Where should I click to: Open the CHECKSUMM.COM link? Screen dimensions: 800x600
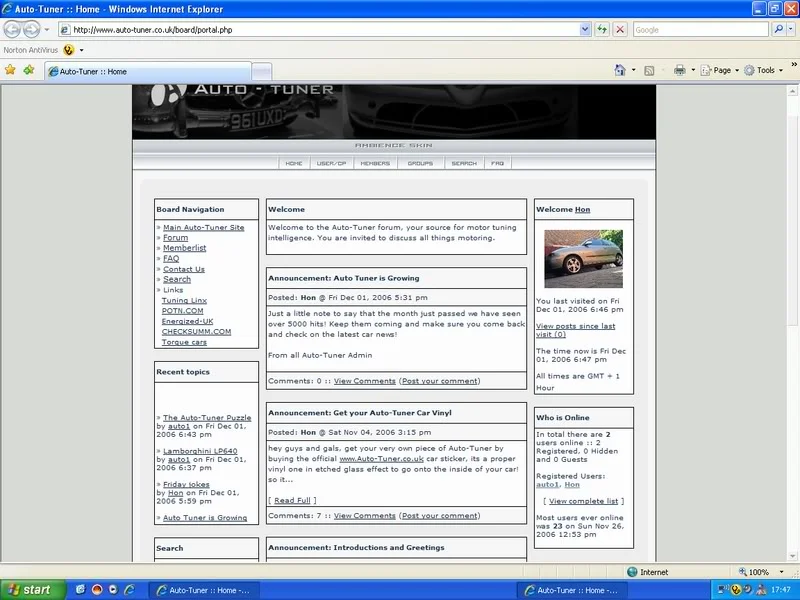pos(196,332)
